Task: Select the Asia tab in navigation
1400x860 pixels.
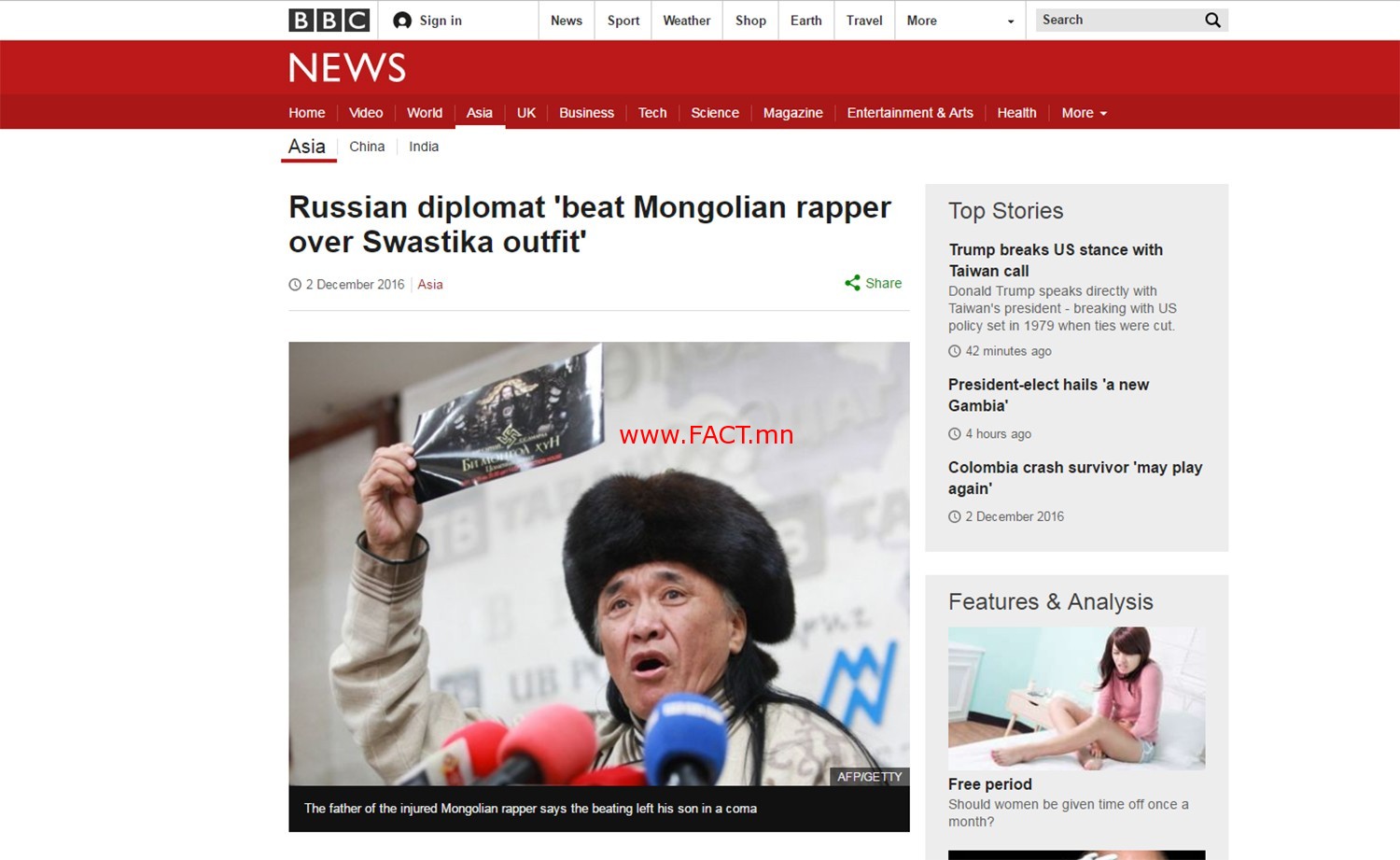Action: 480,113
